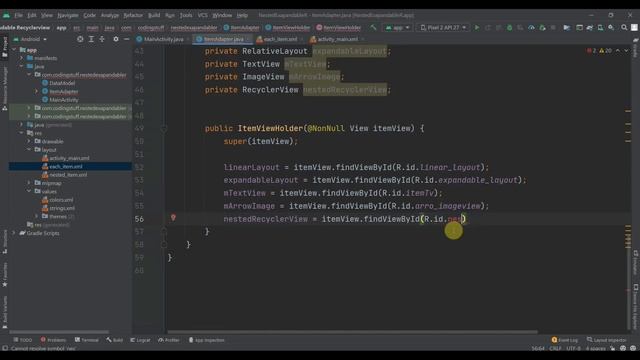Open the Profiler tool window
Viewport: 640px width, 360px height.
pyautogui.click(x=169, y=340)
